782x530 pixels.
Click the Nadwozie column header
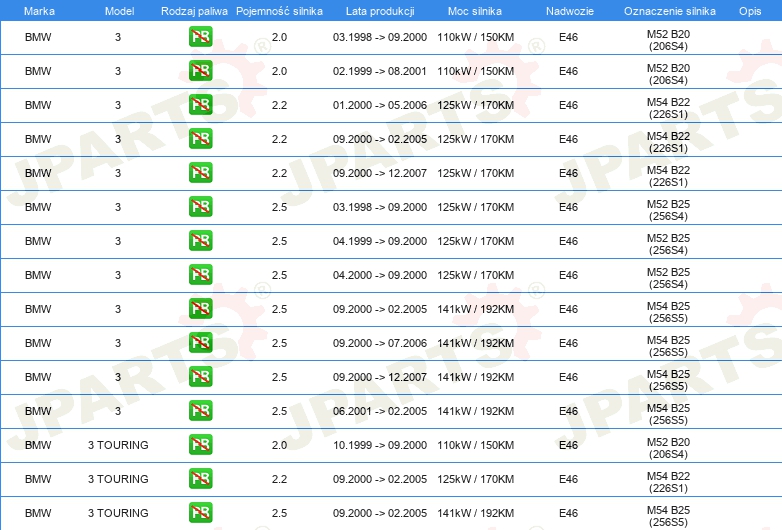click(x=570, y=11)
